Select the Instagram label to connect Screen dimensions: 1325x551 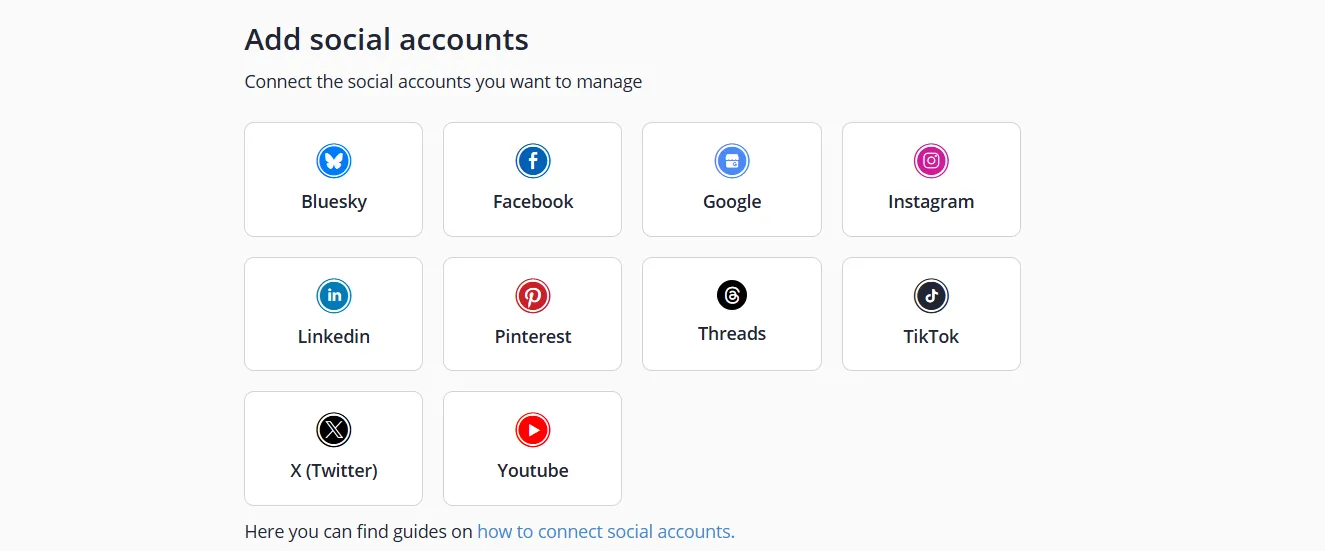pos(931,201)
